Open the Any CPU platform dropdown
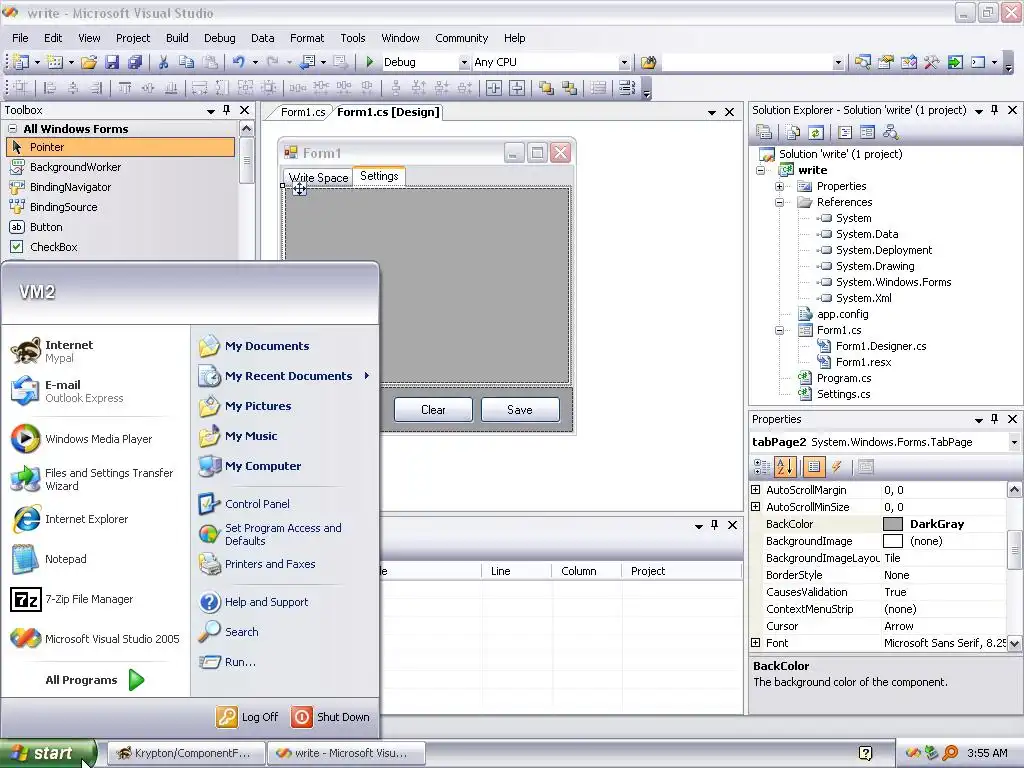The width and height of the screenshot is (1024, 768). [x=624, y=63]
